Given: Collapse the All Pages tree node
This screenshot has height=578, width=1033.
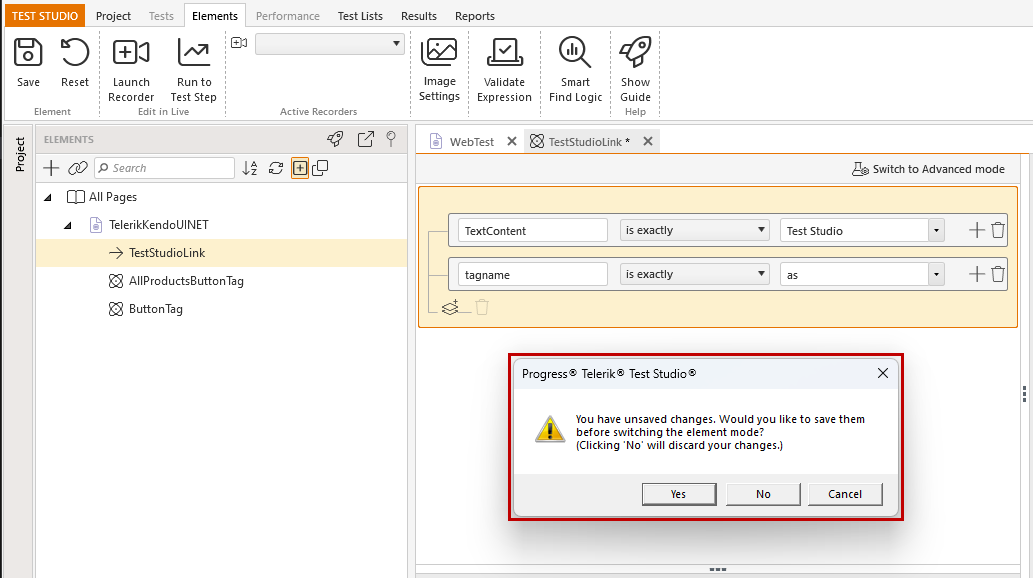Looking at the screenshot, I should click(48, 197).
